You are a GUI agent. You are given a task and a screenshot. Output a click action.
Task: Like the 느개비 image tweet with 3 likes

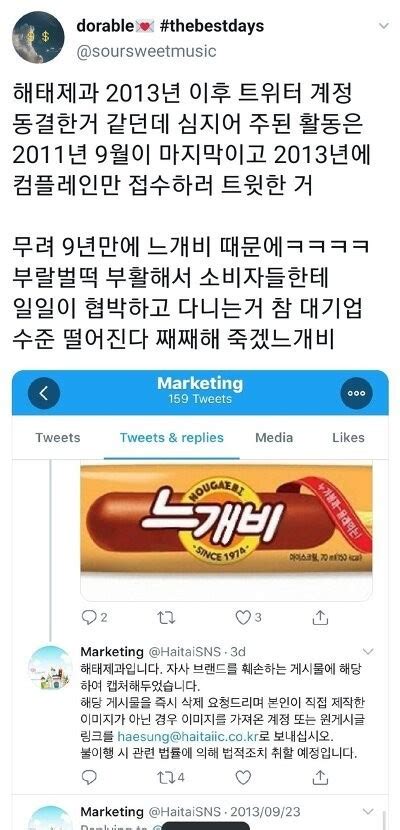pos(248,617)
